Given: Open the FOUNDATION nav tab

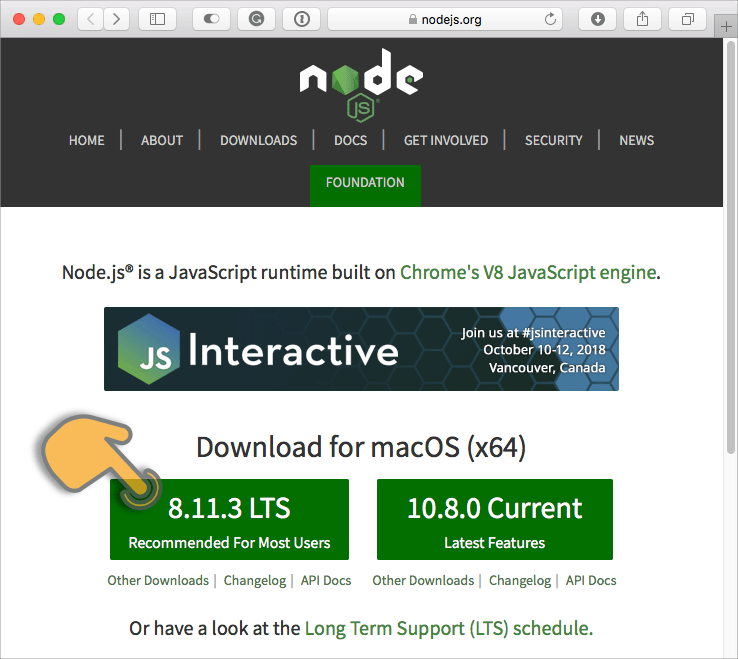Looking at the screenshot, I should pyautogui.click(x=365, y=185).
